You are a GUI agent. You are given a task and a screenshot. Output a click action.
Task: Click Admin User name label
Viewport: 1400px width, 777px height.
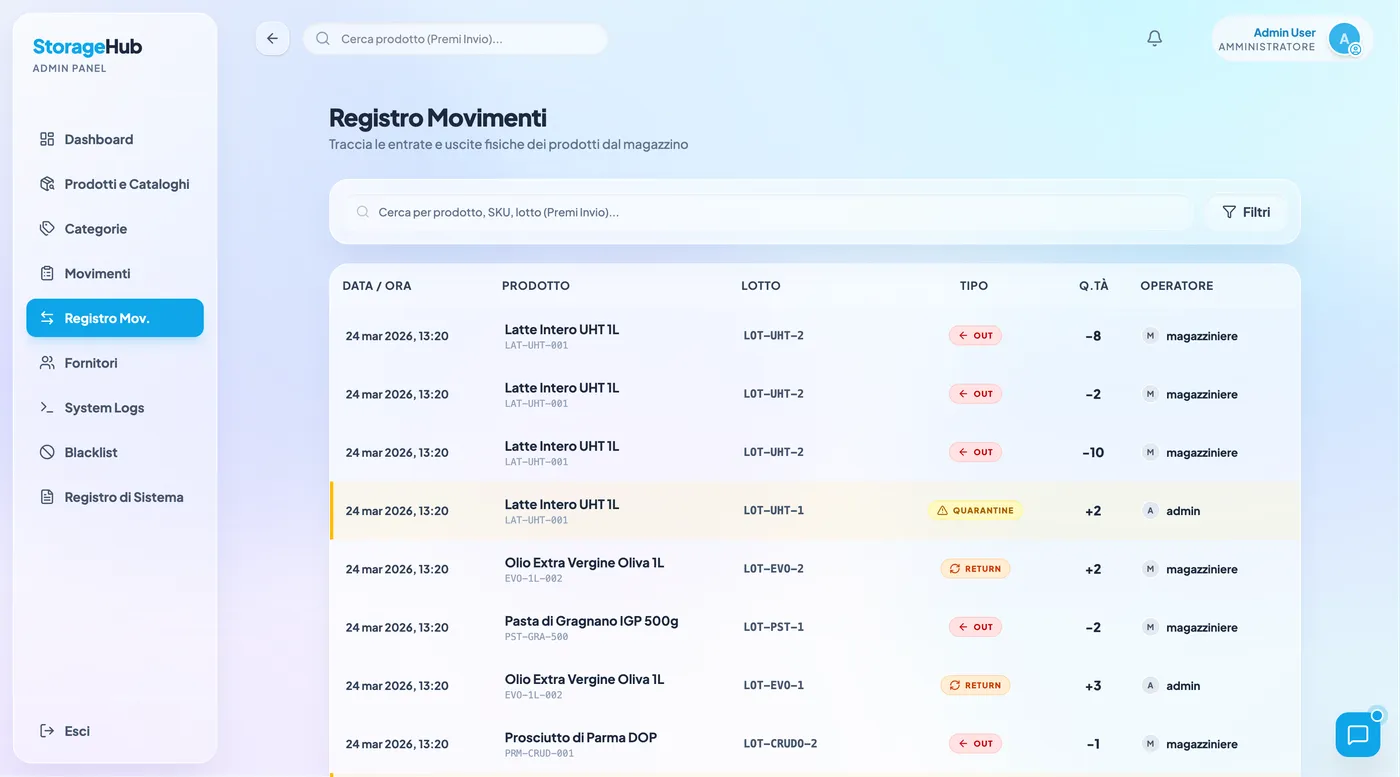tap(1285, 33)
